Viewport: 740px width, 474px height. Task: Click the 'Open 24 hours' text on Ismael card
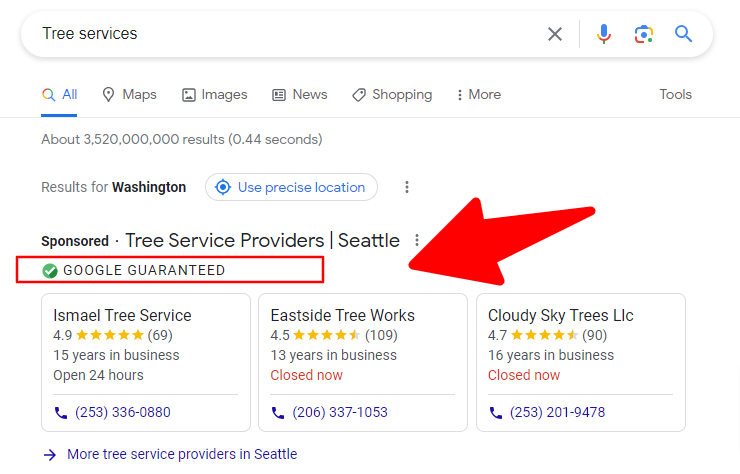click(x=98, y=375)
